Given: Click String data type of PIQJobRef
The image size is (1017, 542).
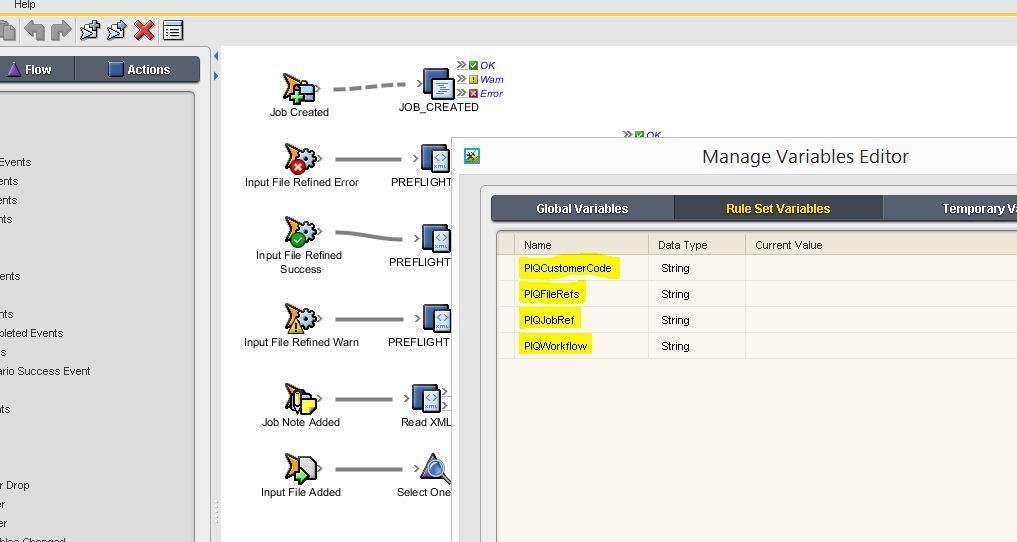Looking at the screenshot, I should coord(675,320).
